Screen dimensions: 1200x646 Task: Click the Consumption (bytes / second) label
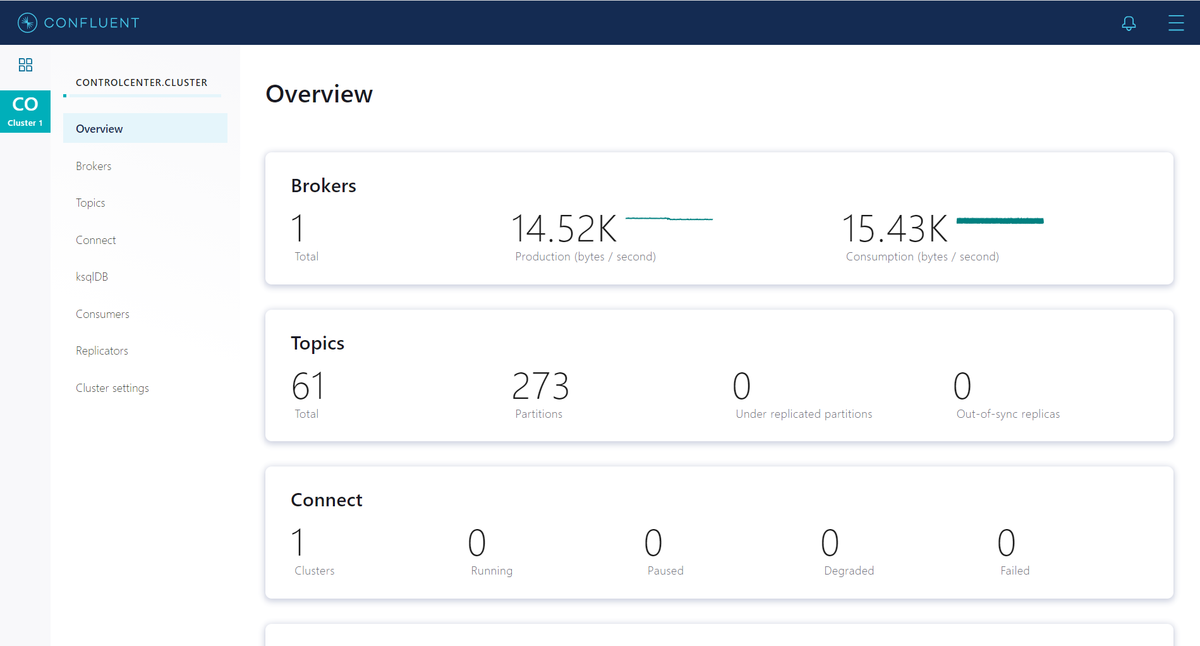click(922, 257)
